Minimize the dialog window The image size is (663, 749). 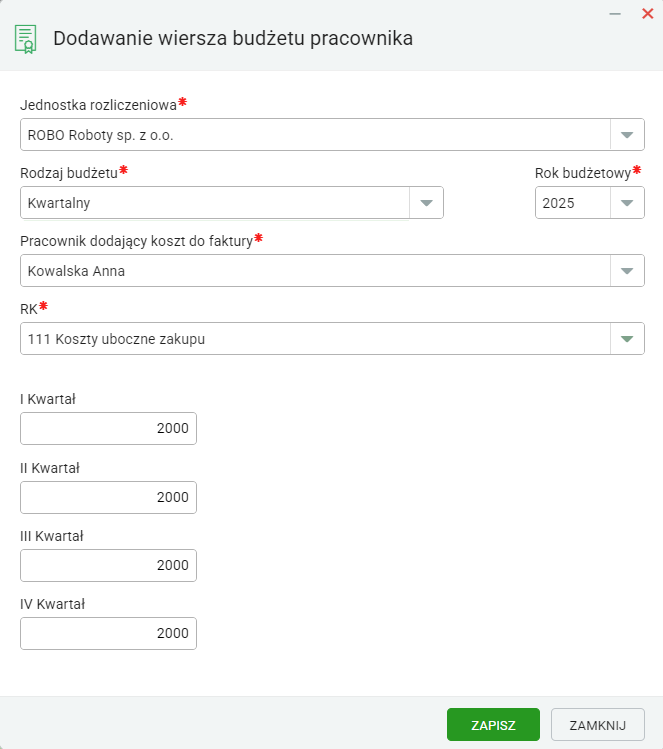(x=615, y=14)
